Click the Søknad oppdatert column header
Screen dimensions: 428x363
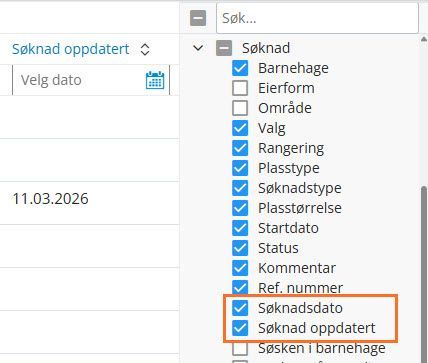[70, 49]
